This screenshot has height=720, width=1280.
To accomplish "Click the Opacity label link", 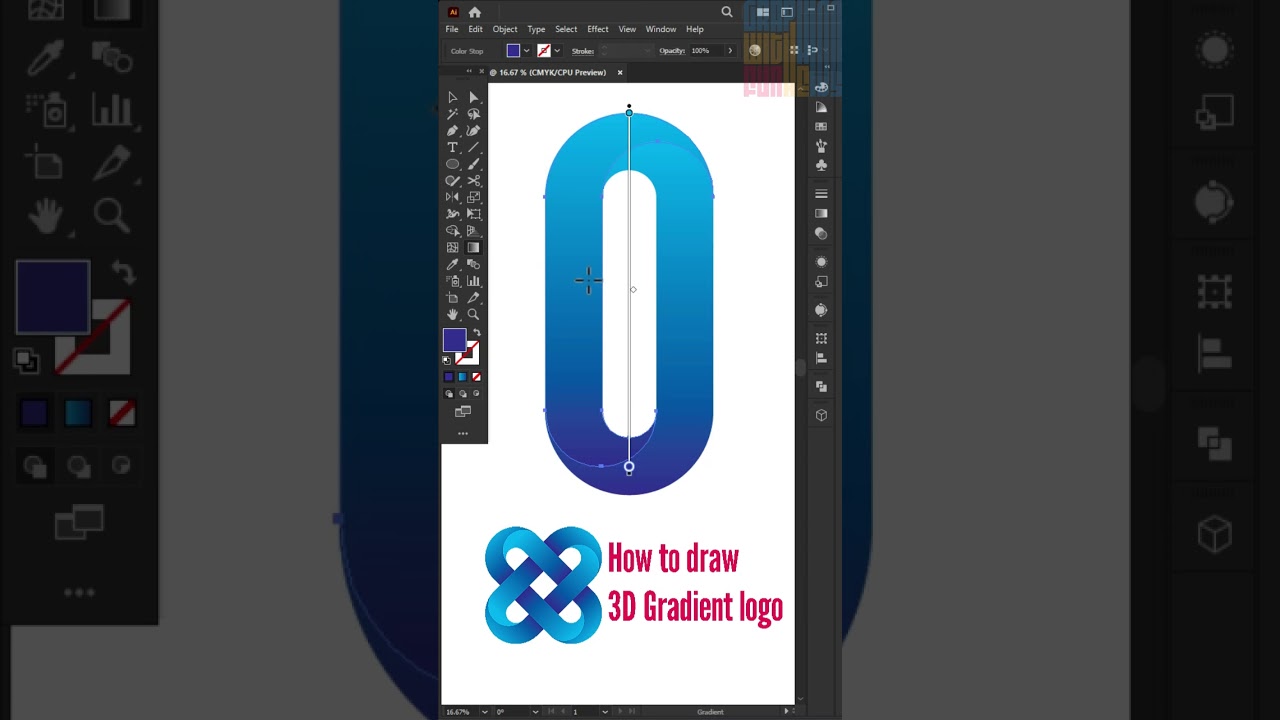I will [x=672, y=51].
